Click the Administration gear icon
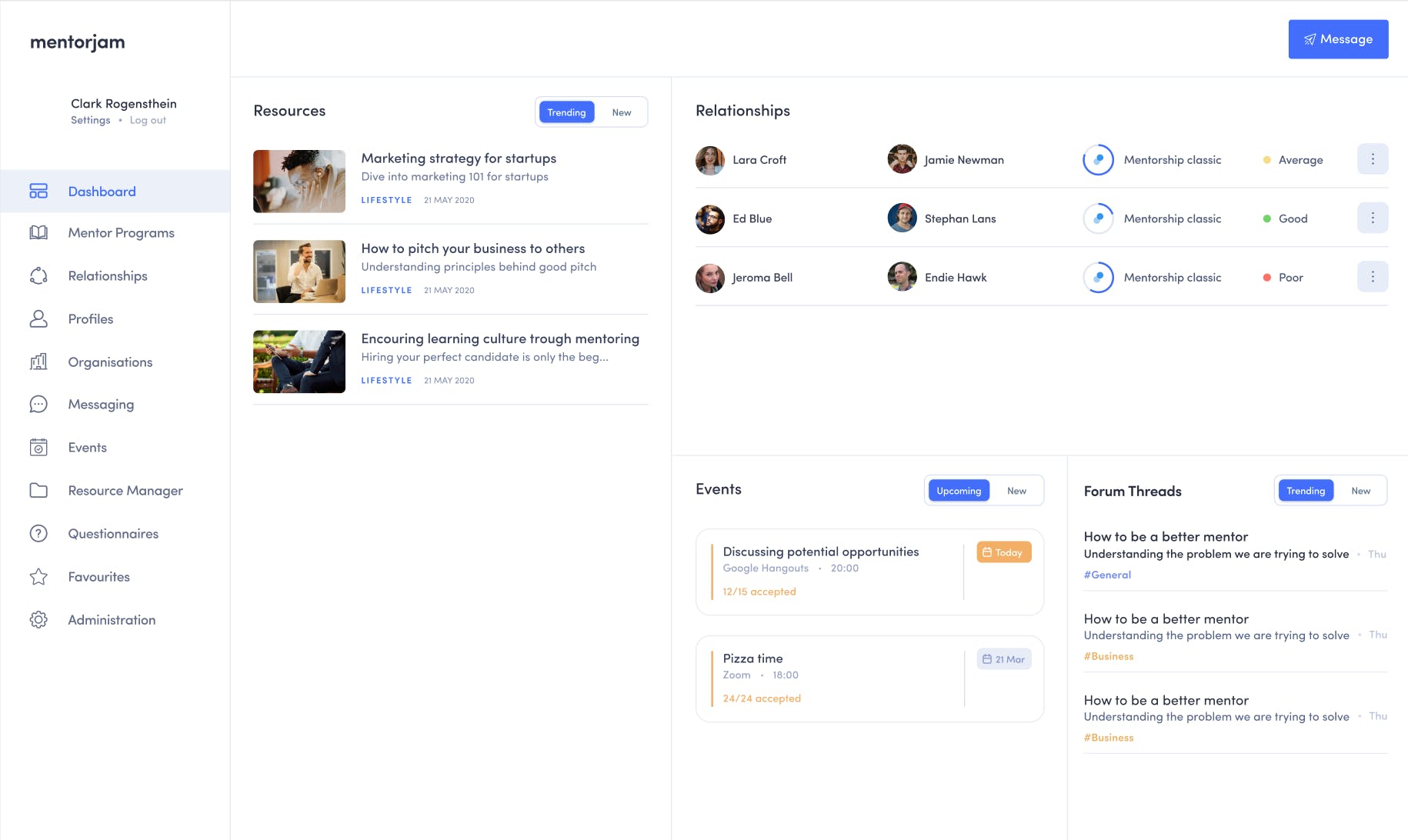This screenshot has height=840, width=1408. click(x=38, y=619)
